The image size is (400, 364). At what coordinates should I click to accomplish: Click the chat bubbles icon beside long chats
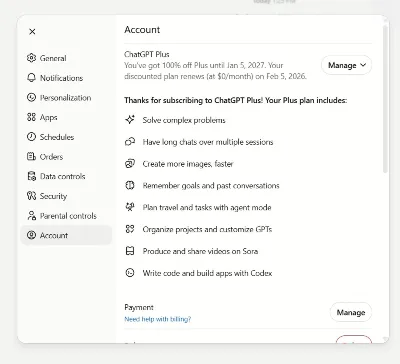[x=130, y=142]
